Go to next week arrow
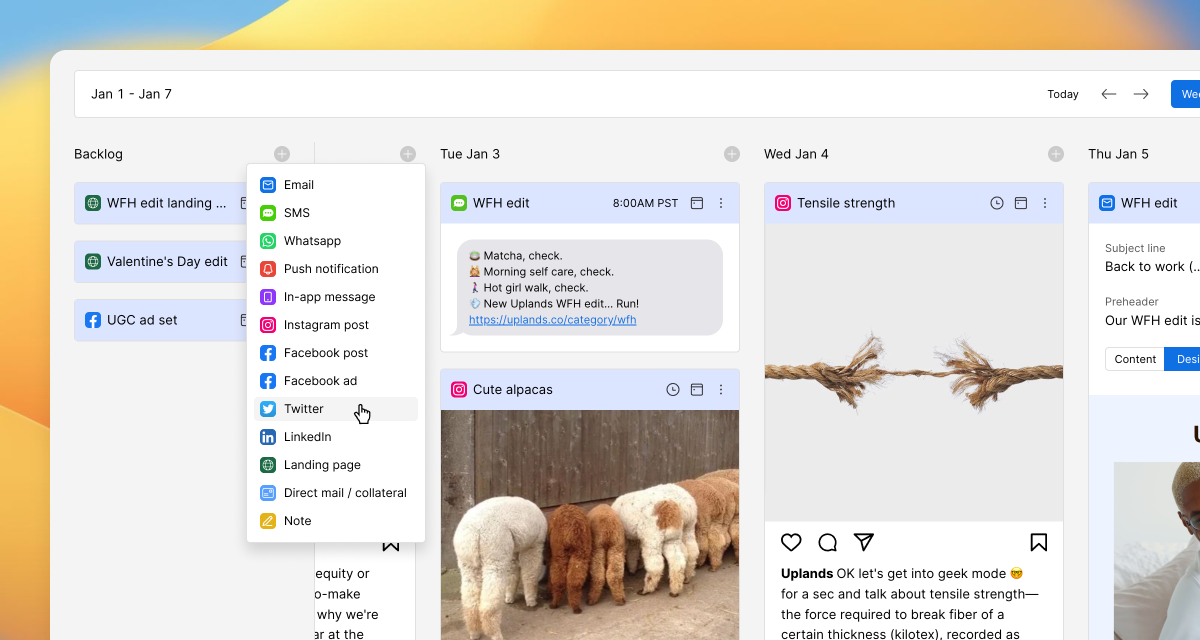Image resolution: width=1200 pixels, height=640 pixels. point(1141,94)
